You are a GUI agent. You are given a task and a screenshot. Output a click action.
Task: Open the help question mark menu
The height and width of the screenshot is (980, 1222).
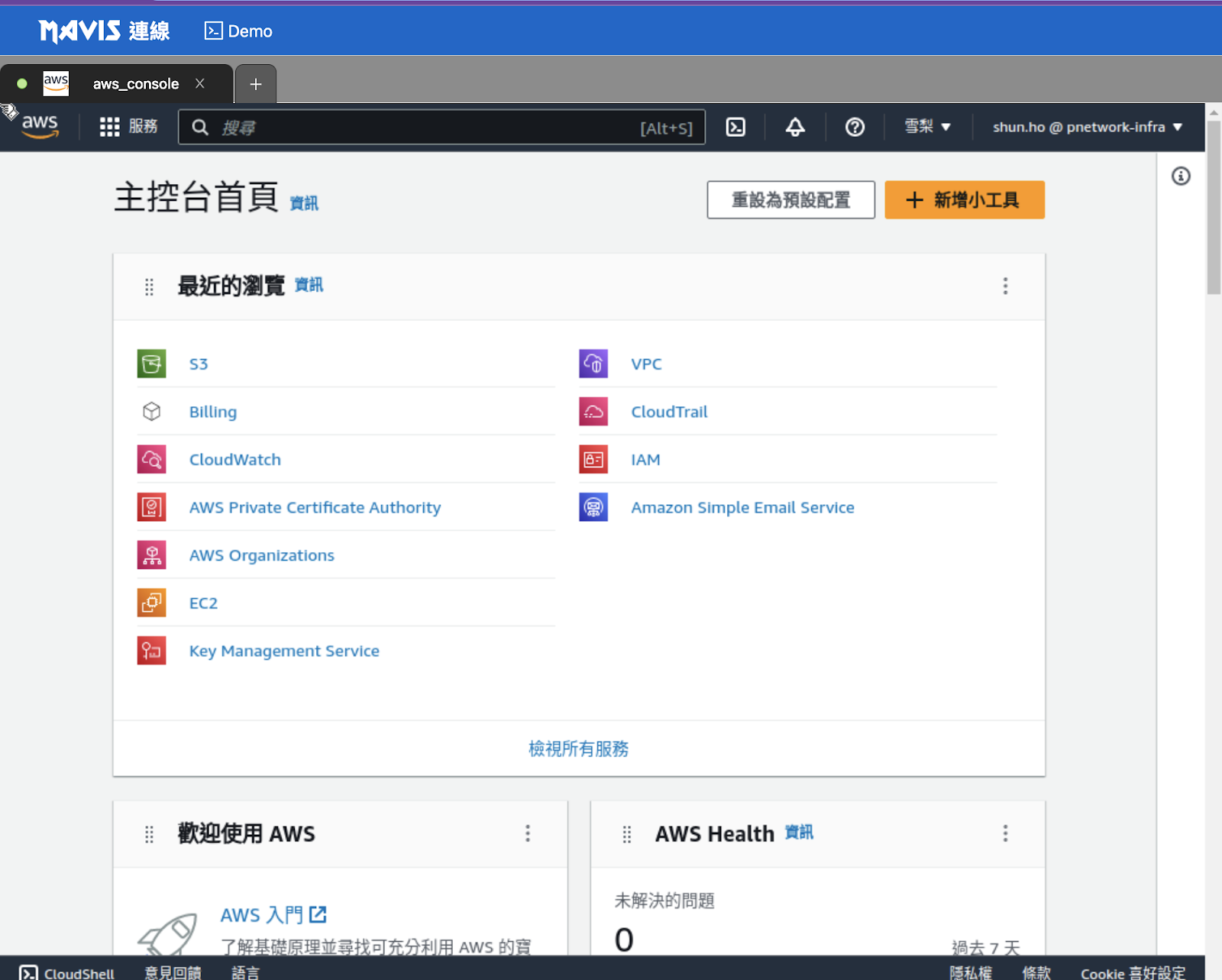click(x=855, y=127)
